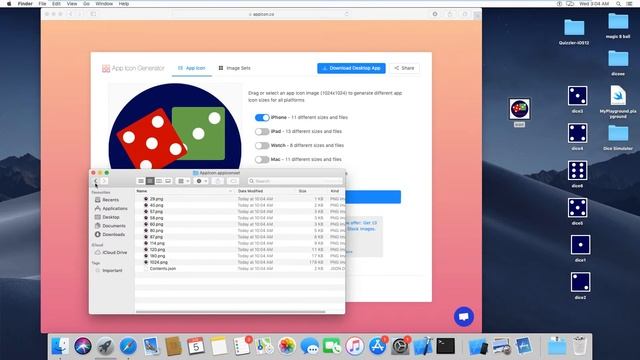Go back in the Finder window

[96, 181]
